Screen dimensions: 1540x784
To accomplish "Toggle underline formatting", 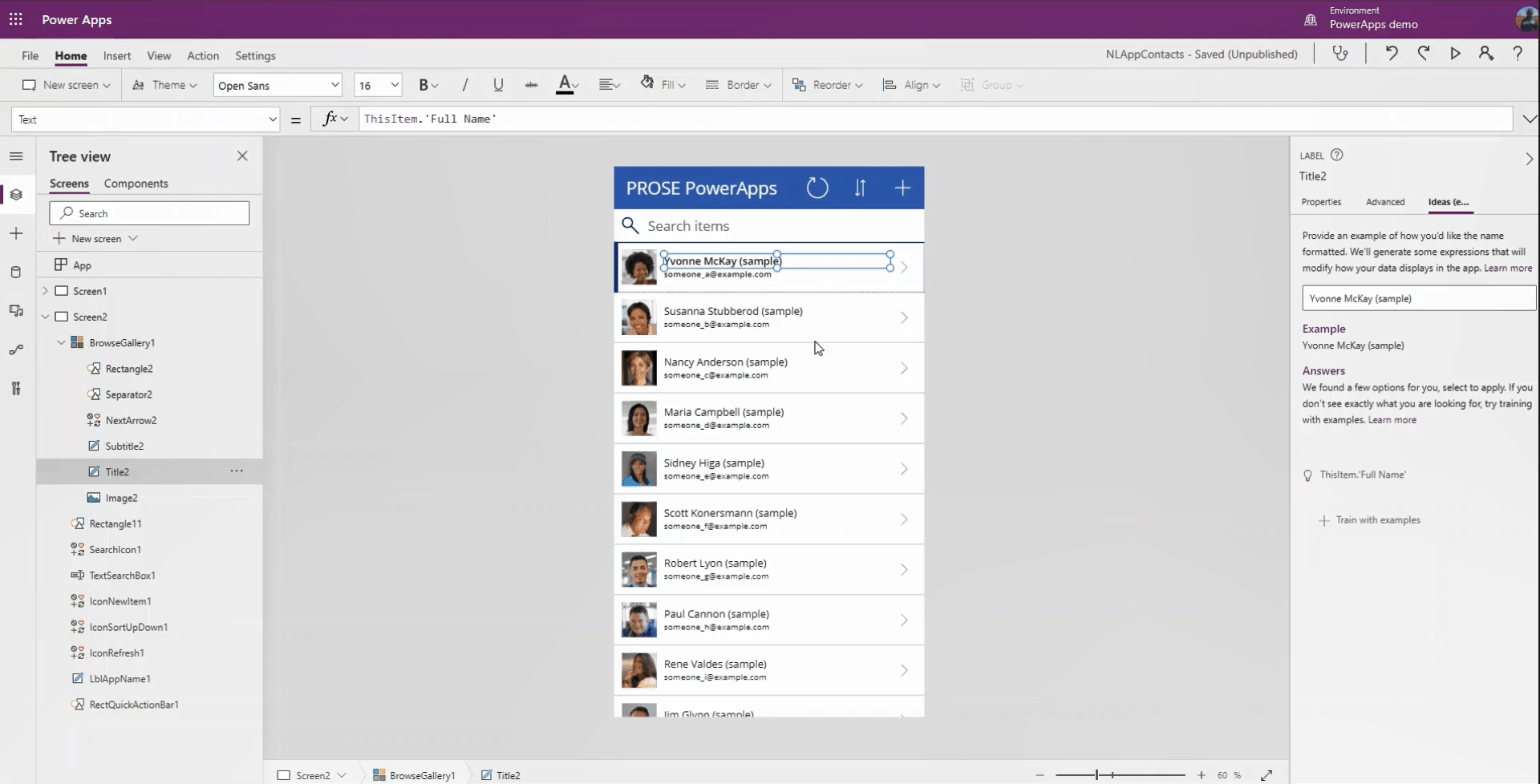I will 498,84.
